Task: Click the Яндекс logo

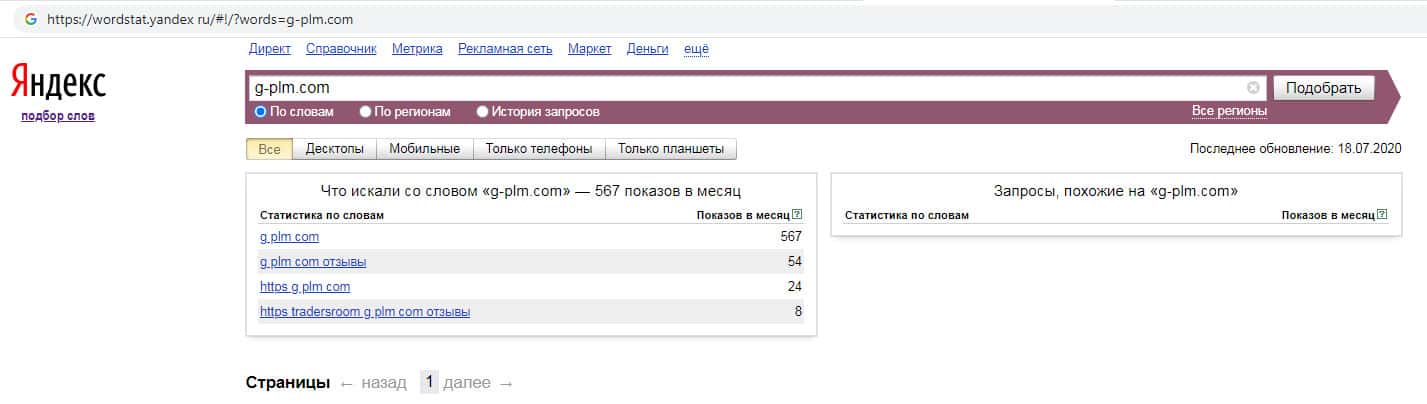Action: click(58, 83)
